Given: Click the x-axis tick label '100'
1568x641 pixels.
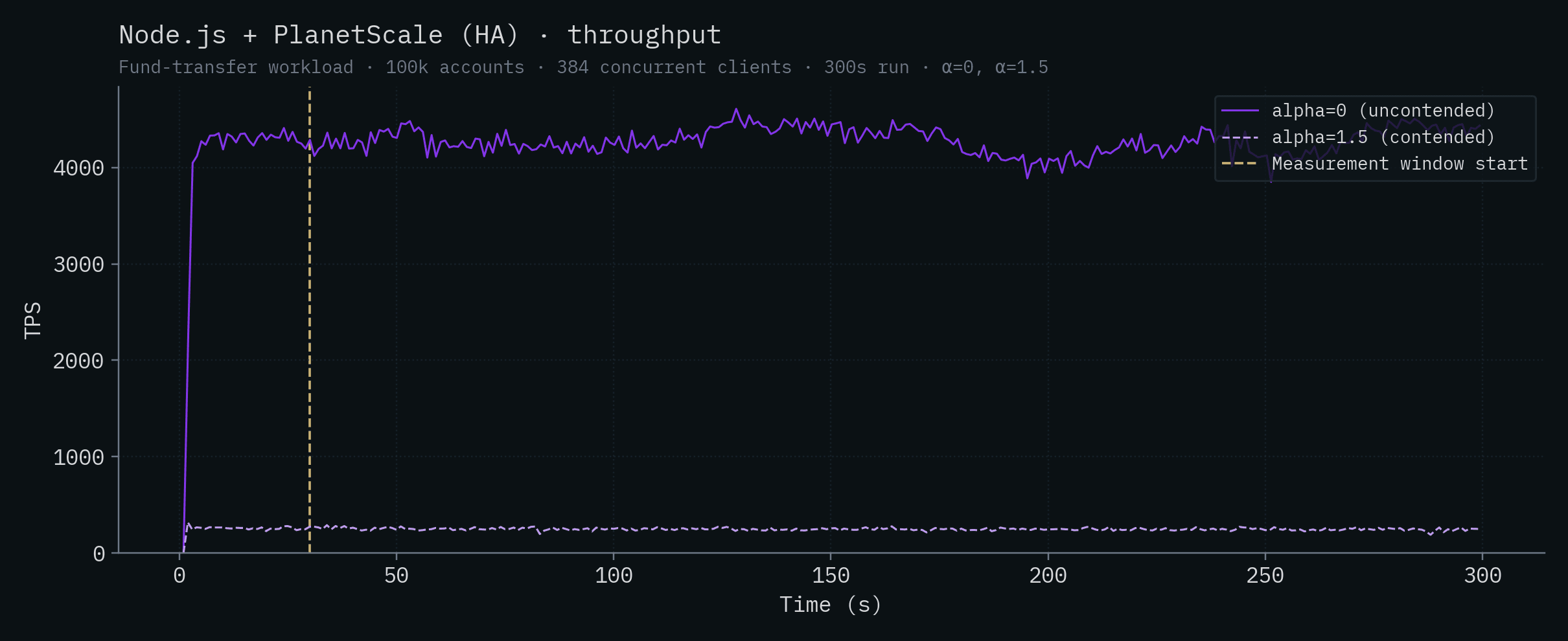Looking at the screenshot, I should [614, 576].
